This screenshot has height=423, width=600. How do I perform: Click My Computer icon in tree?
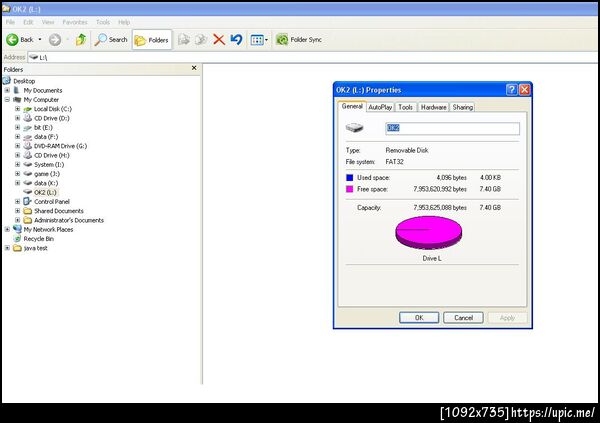click(17, 100)
